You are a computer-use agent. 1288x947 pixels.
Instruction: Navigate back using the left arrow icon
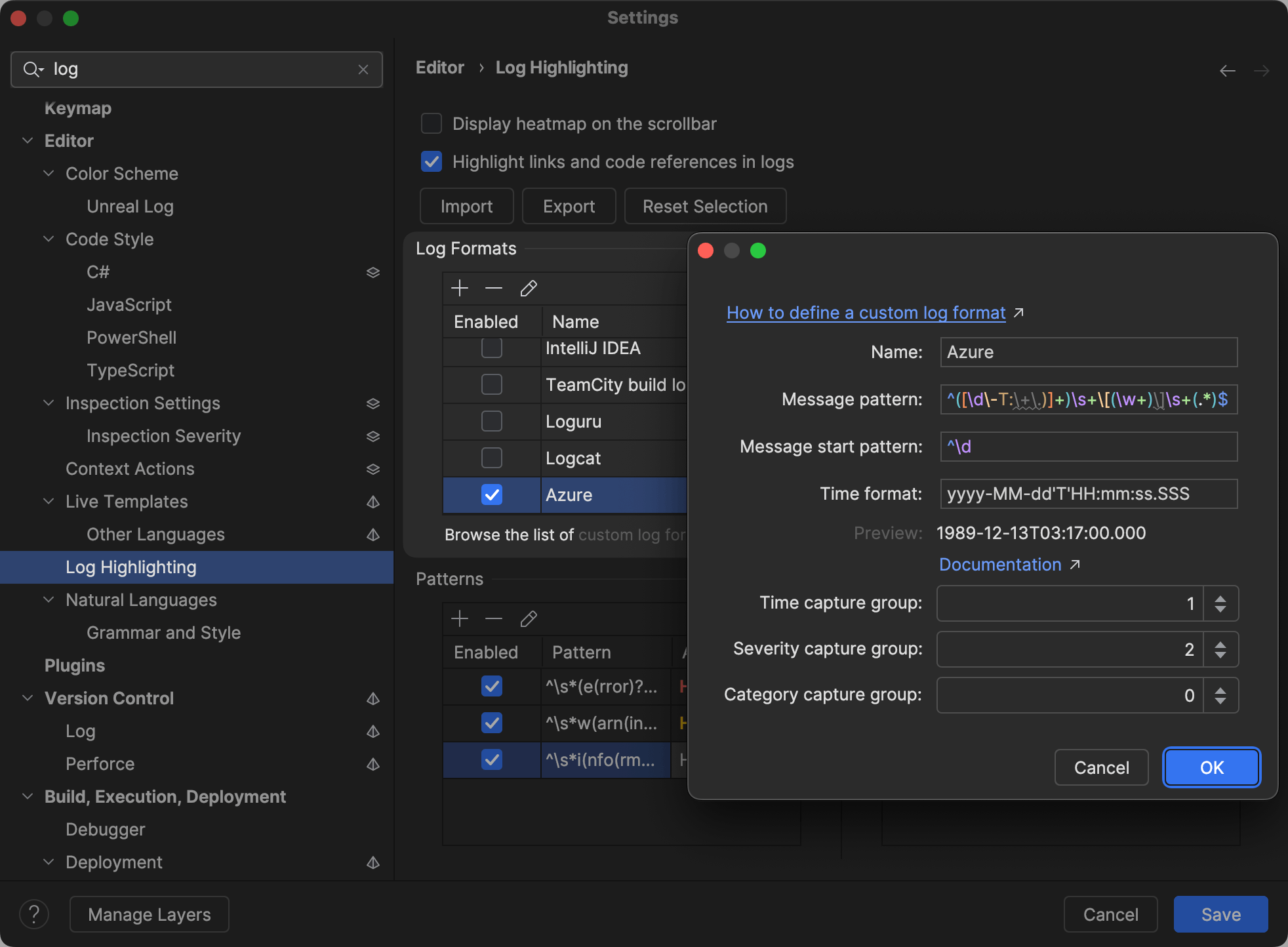pyautogui.click(x=1227, y=70)
